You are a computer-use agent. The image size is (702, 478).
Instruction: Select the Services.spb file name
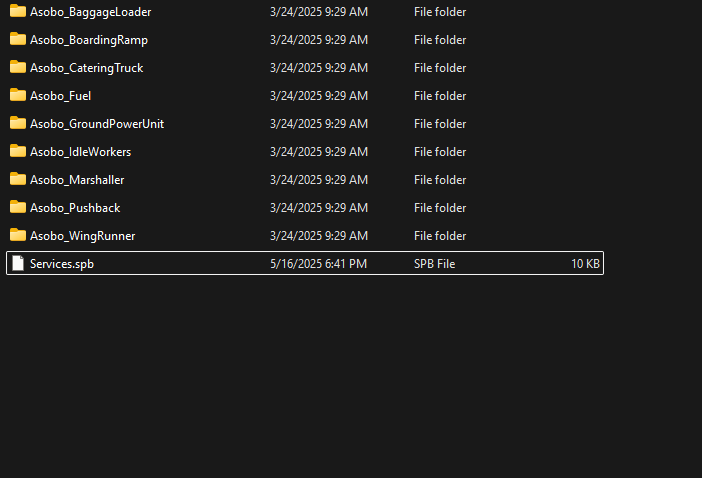click(x=62, y=264)
